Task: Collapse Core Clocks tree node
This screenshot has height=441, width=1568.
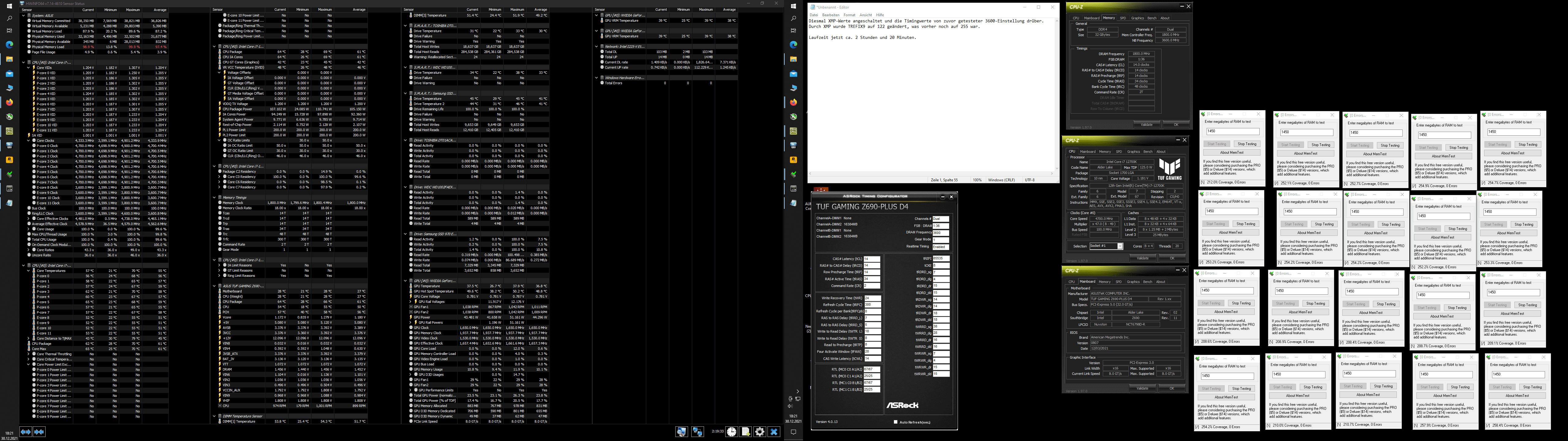Action: point(28,141)
